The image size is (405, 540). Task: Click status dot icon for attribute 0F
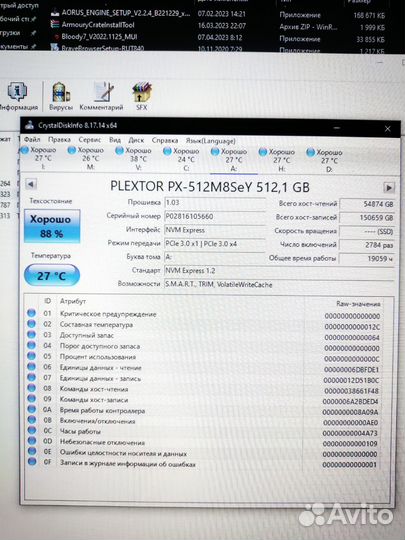(x=32, y=461)
